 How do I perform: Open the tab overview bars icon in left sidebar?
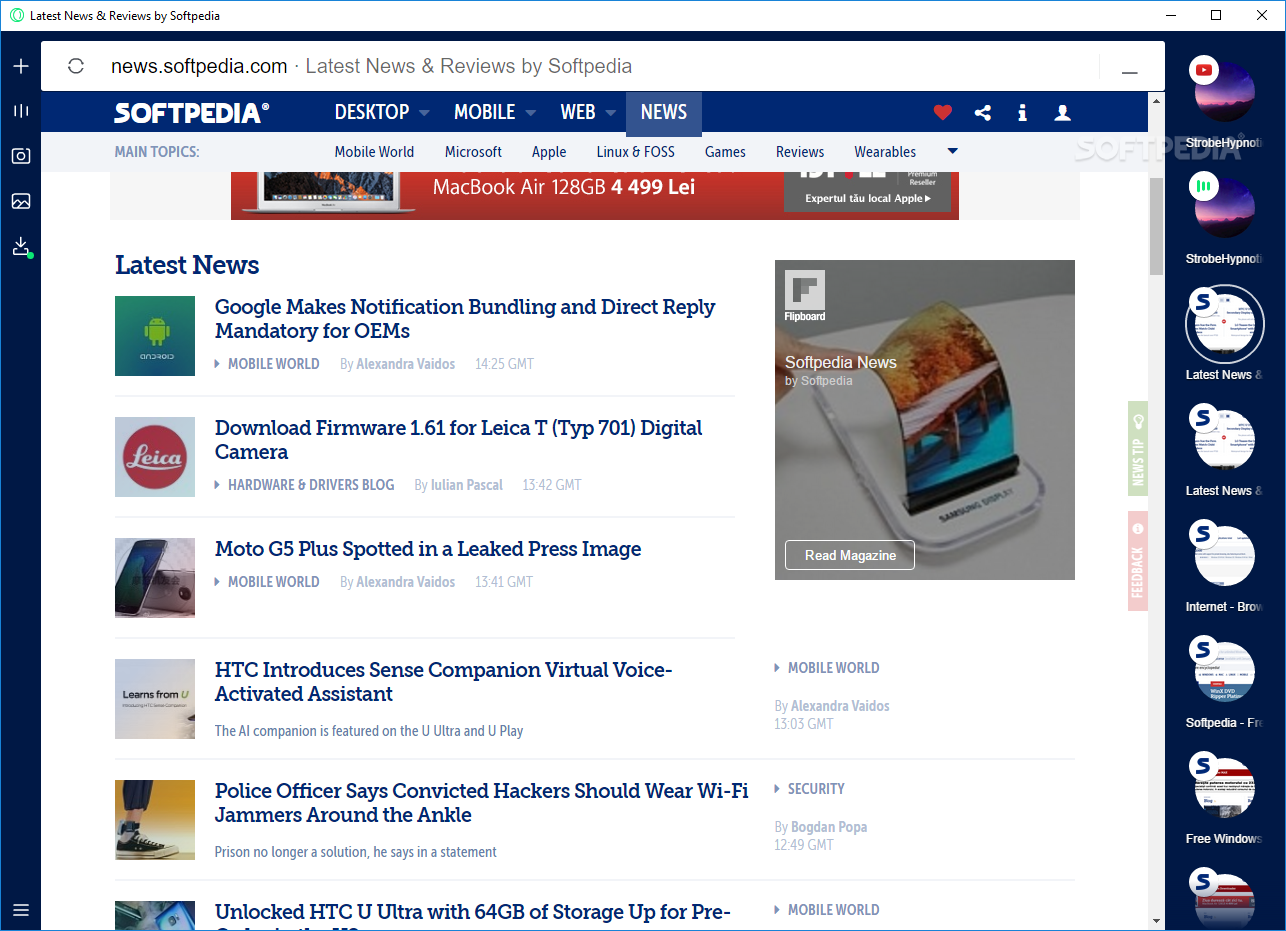(x=21, y=111)
